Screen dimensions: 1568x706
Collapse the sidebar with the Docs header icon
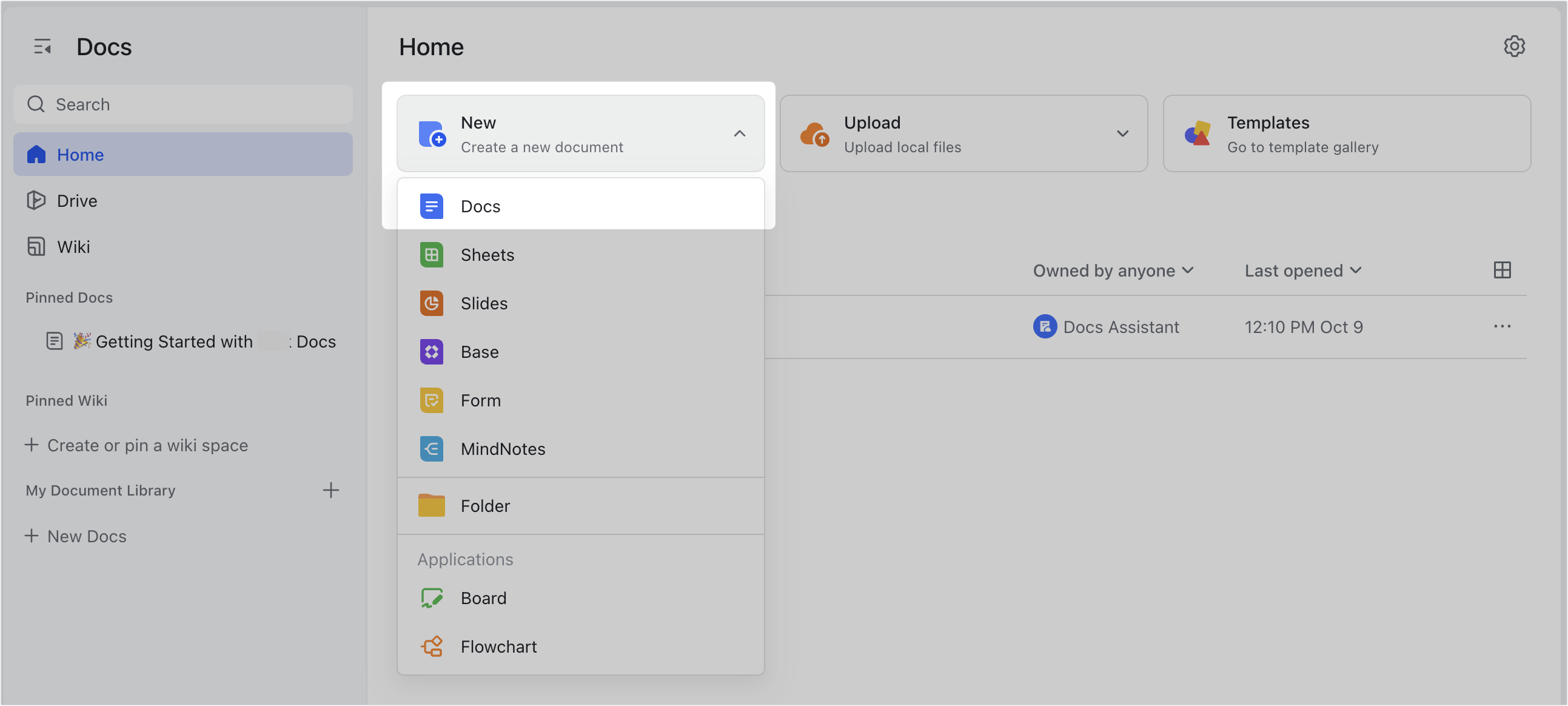tap(42, 46)
